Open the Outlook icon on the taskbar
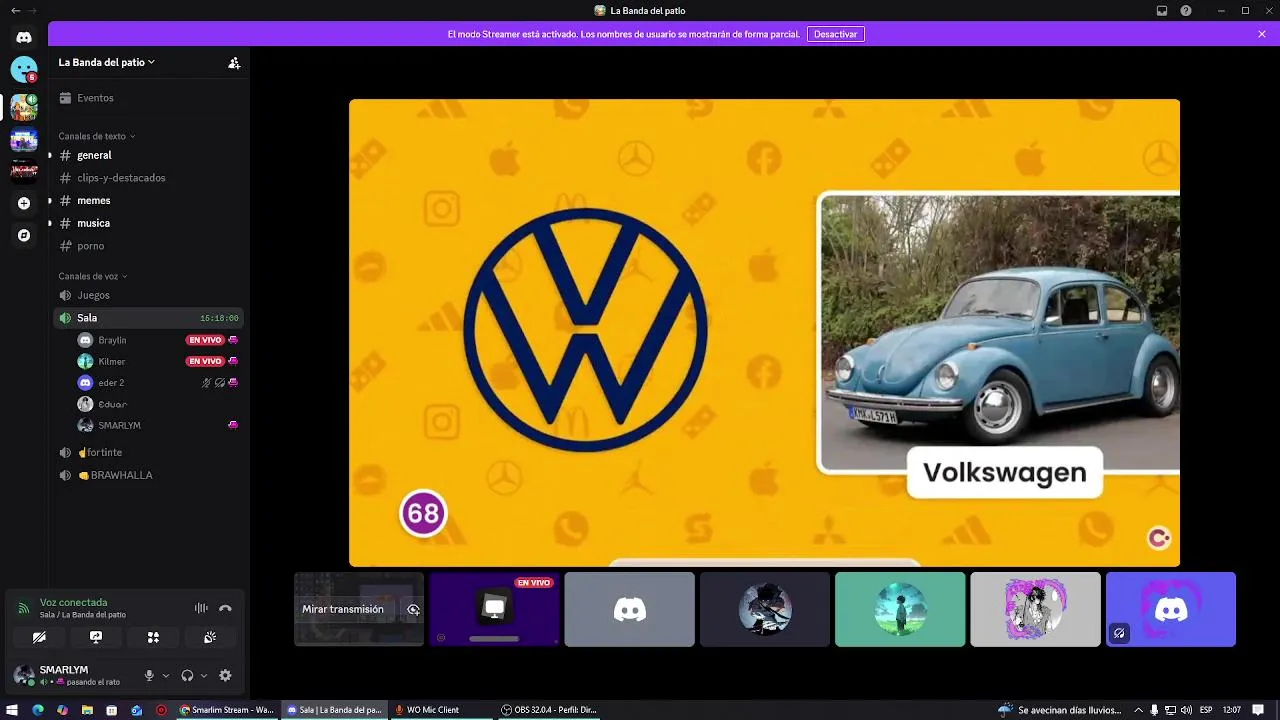 [x=136, y=710]
